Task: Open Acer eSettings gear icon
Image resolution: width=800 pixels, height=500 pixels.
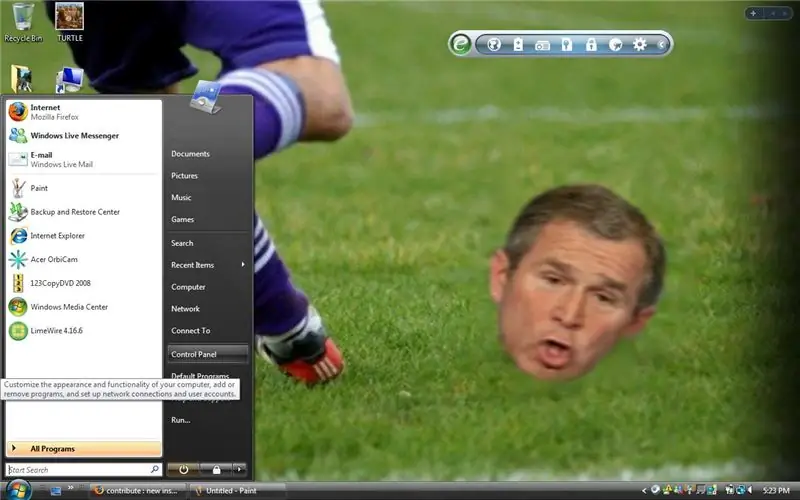Action: pyautogui.click(x=640, y=44)
